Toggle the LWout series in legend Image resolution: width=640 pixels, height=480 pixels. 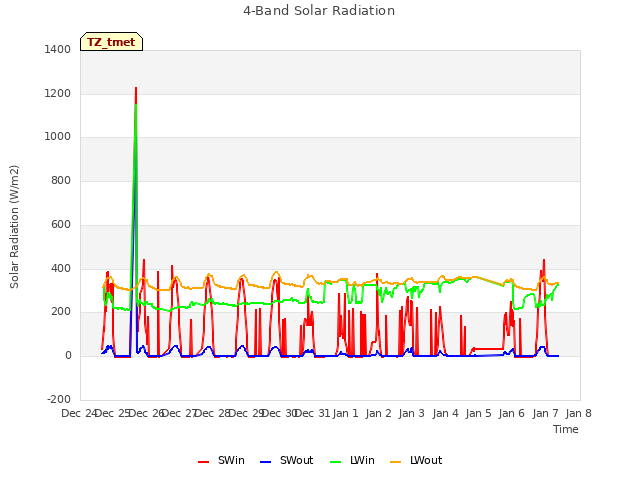click(416, 461)
